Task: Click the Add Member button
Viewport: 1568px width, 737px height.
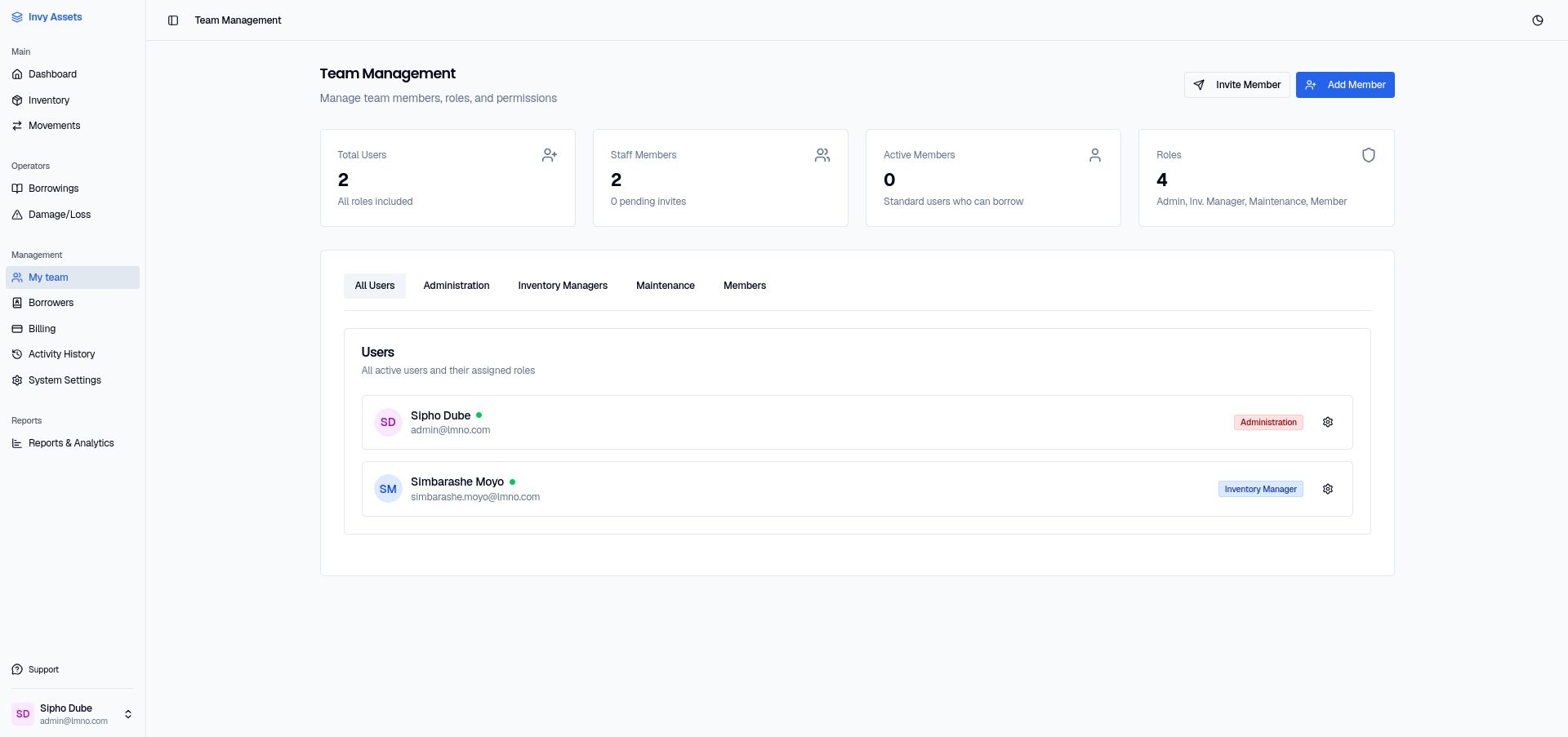Action: (x=1345, y=85)
